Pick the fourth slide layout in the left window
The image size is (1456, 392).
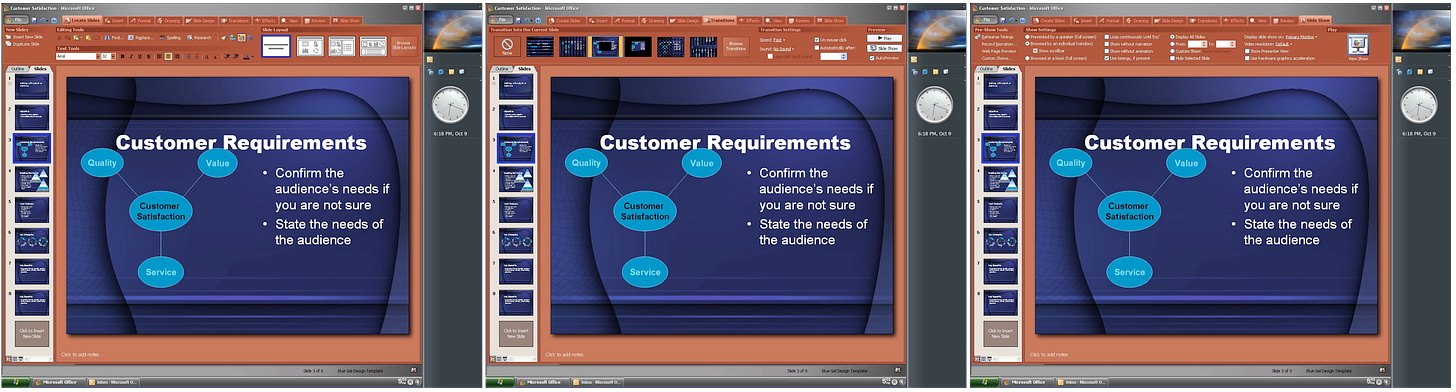pos(373,46)
